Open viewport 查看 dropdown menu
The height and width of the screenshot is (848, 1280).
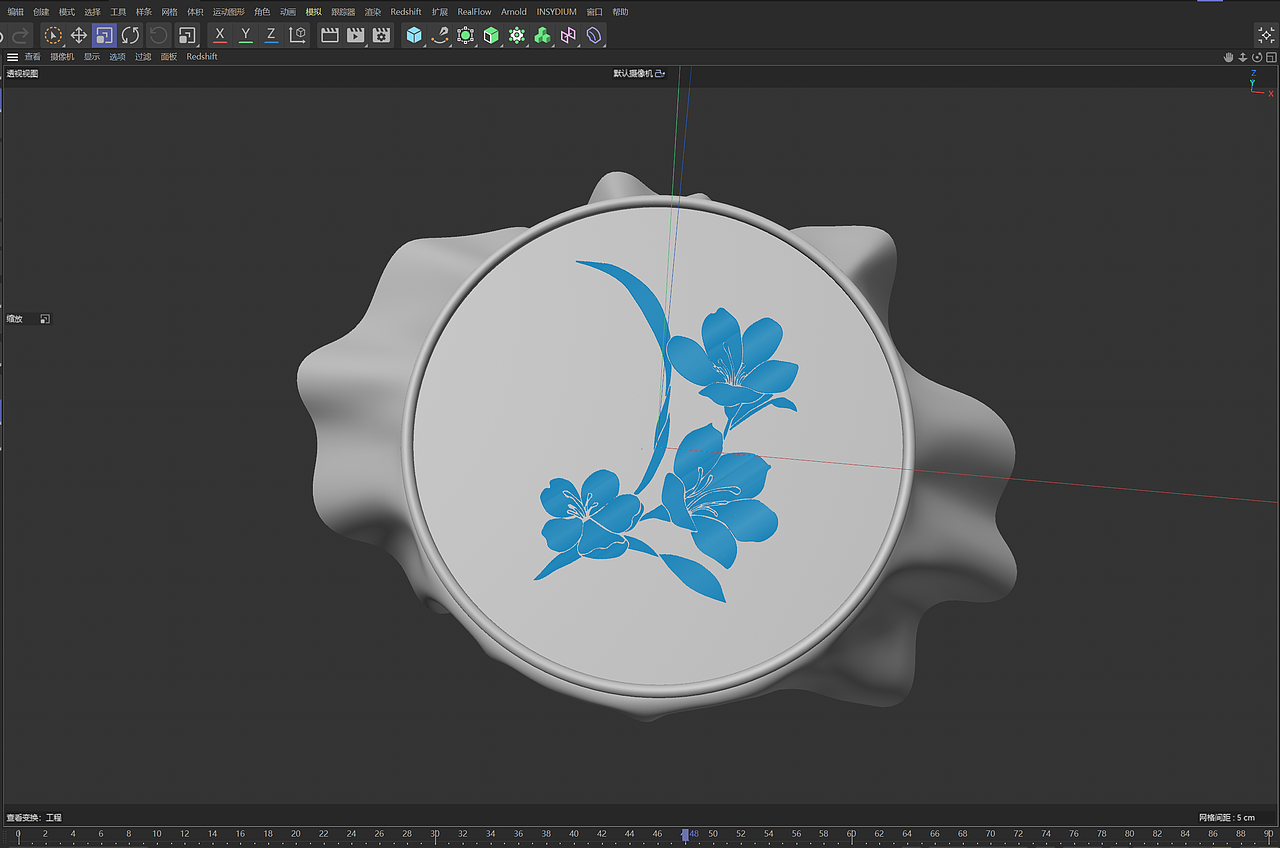click(x=33, y=57)
